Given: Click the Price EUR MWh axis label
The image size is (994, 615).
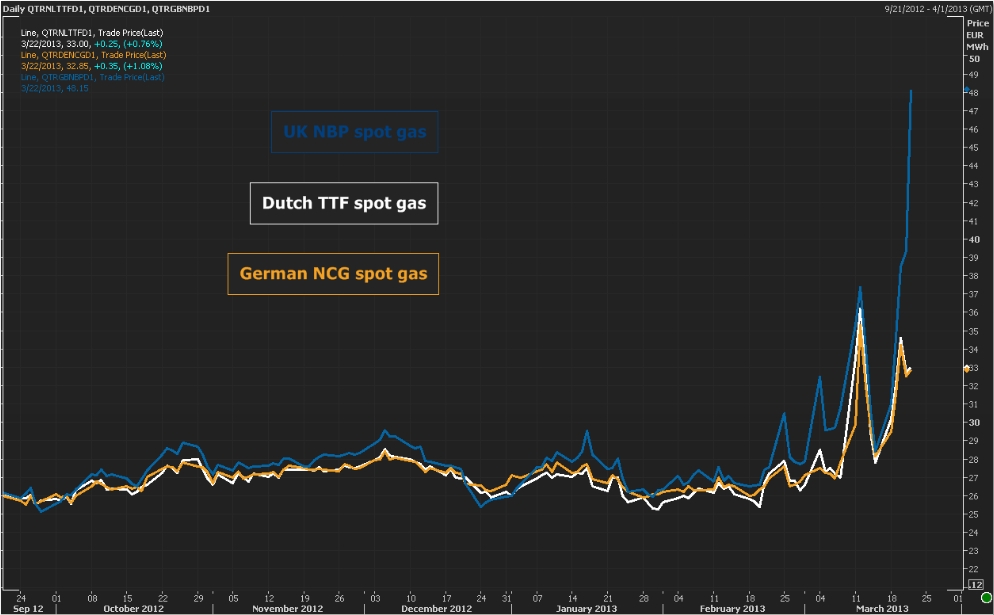Looking at the screenshot, I should click(x=977, y=35).
